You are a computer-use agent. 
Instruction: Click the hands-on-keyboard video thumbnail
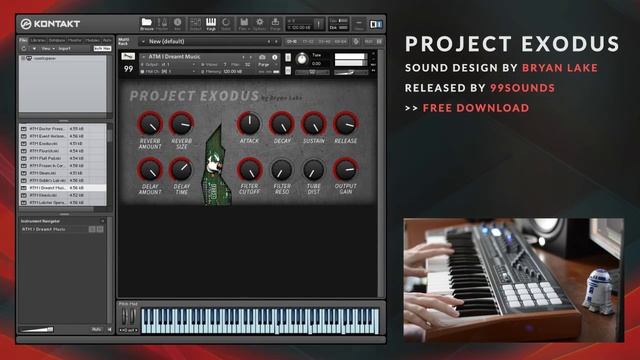513,280
